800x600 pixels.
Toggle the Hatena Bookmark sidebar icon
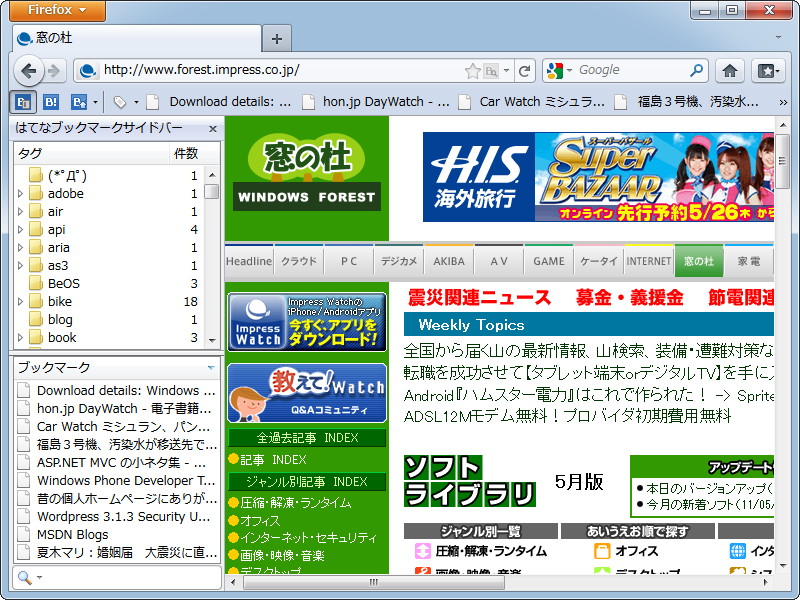22,102
